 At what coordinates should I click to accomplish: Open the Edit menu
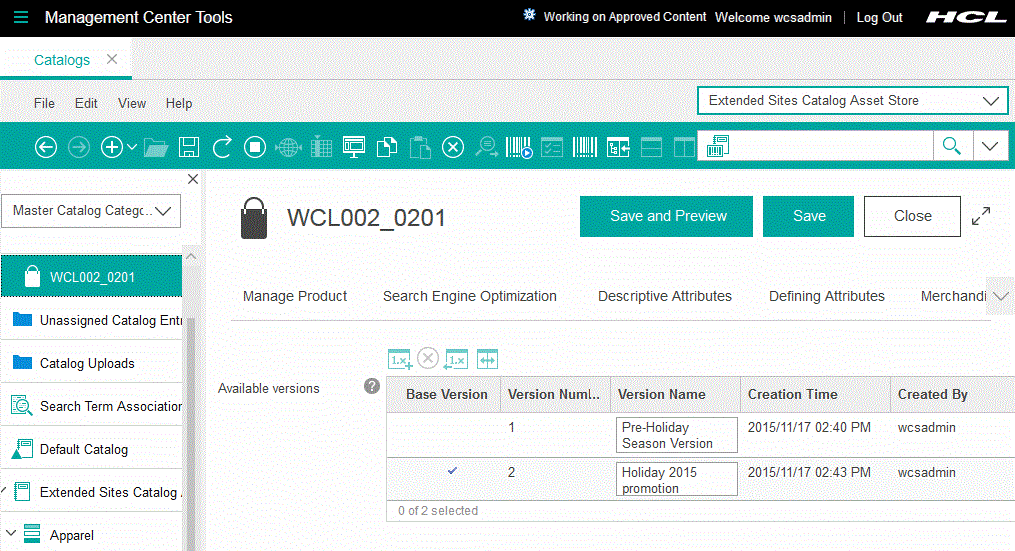click(x=86, y=103)
